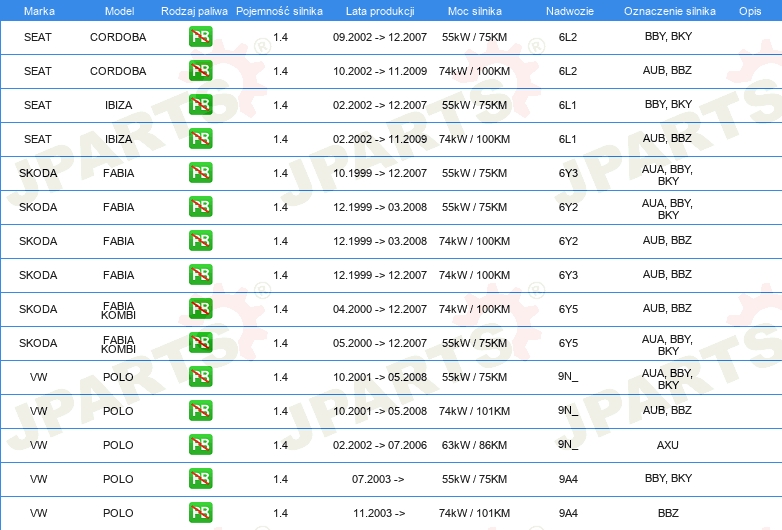This screenshot has width=782, height=530.
Task: Click fuel icon in Fabia Kombi 05.2000 row
Action: click(x=200, y=343)
